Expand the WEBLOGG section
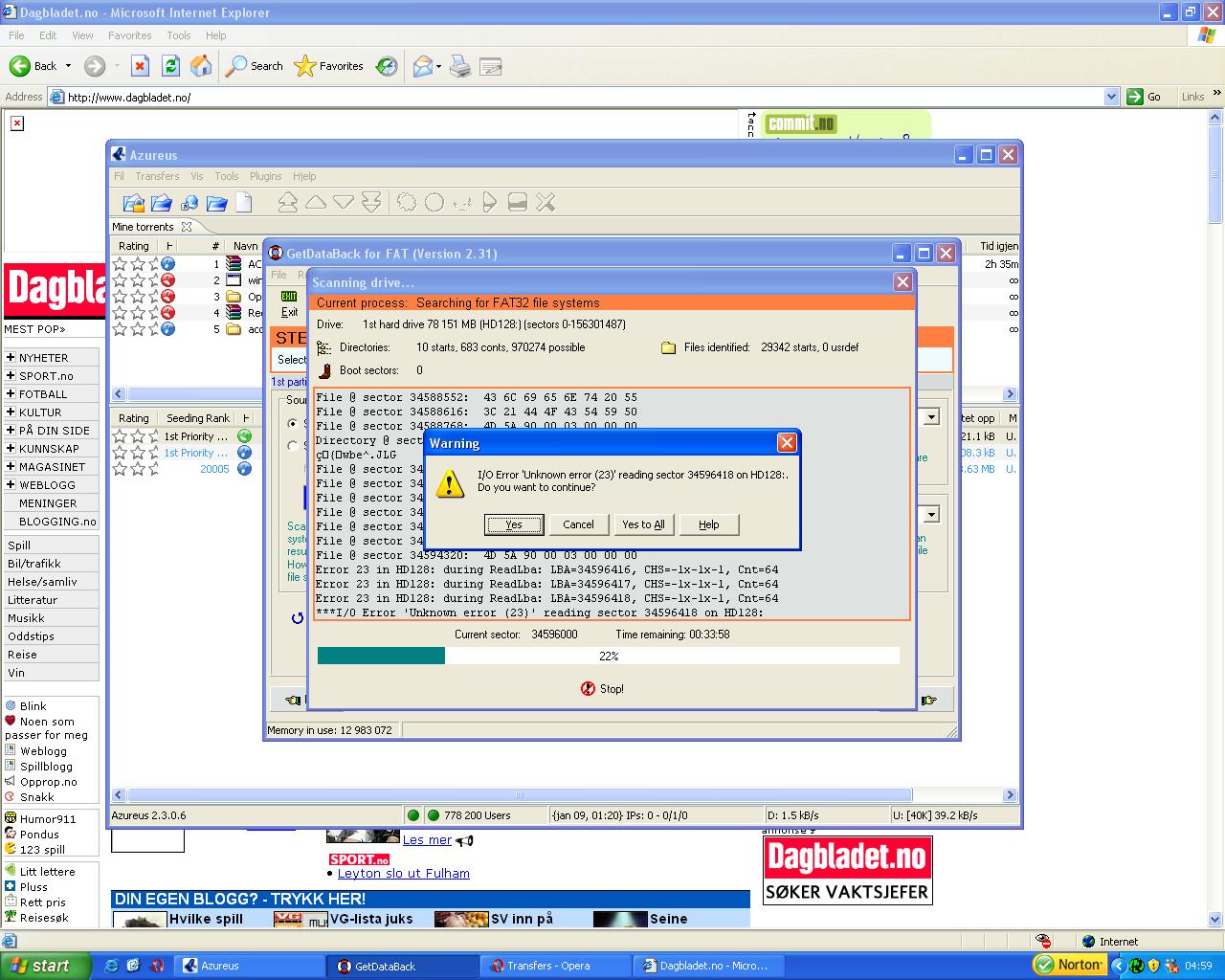Viewport: 1225px width, 980px height. (11, 485)
